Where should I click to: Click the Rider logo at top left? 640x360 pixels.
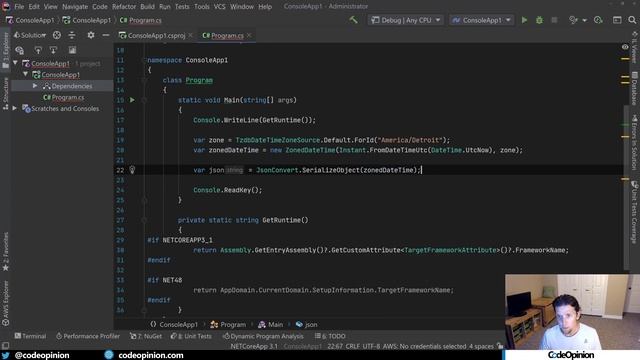click(x=6, y=6)
